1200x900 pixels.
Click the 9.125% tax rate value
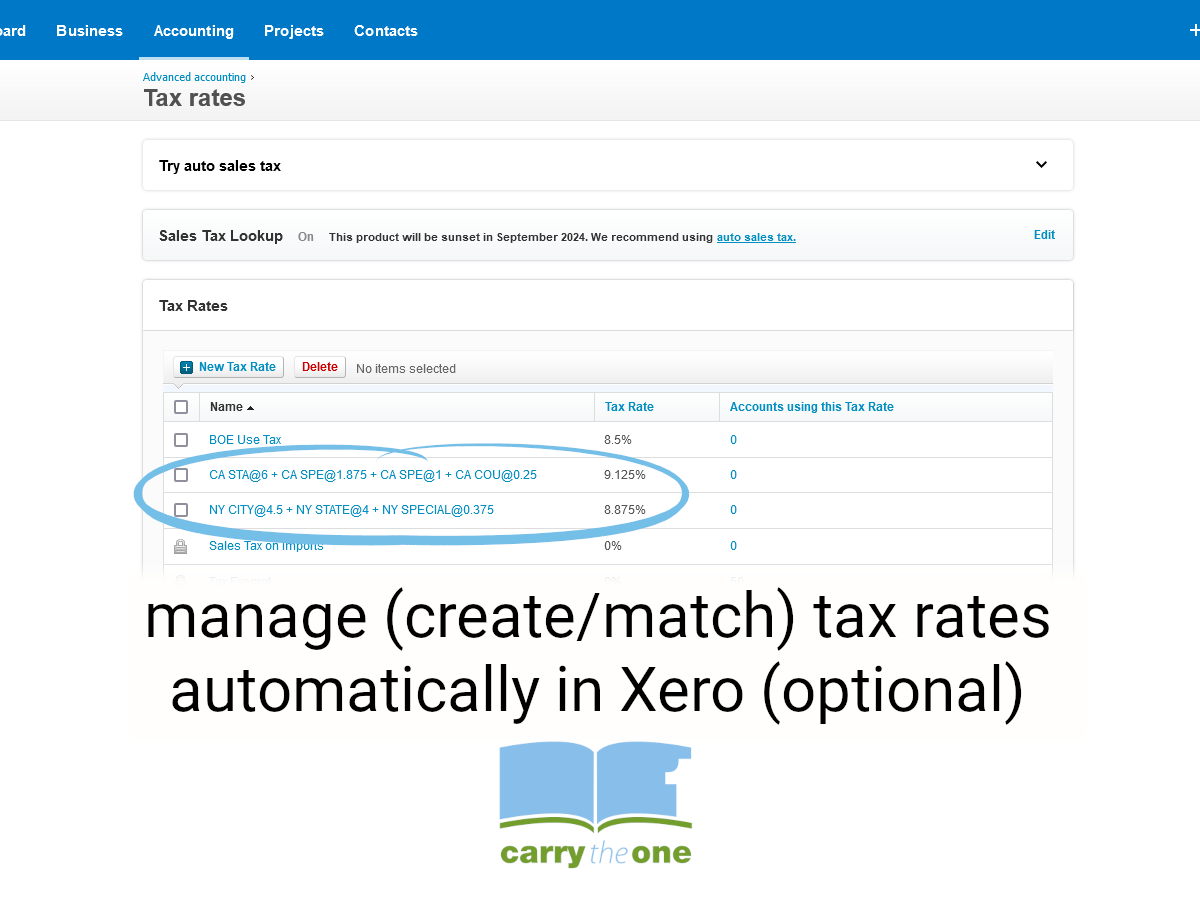click(x=625, y=475)
